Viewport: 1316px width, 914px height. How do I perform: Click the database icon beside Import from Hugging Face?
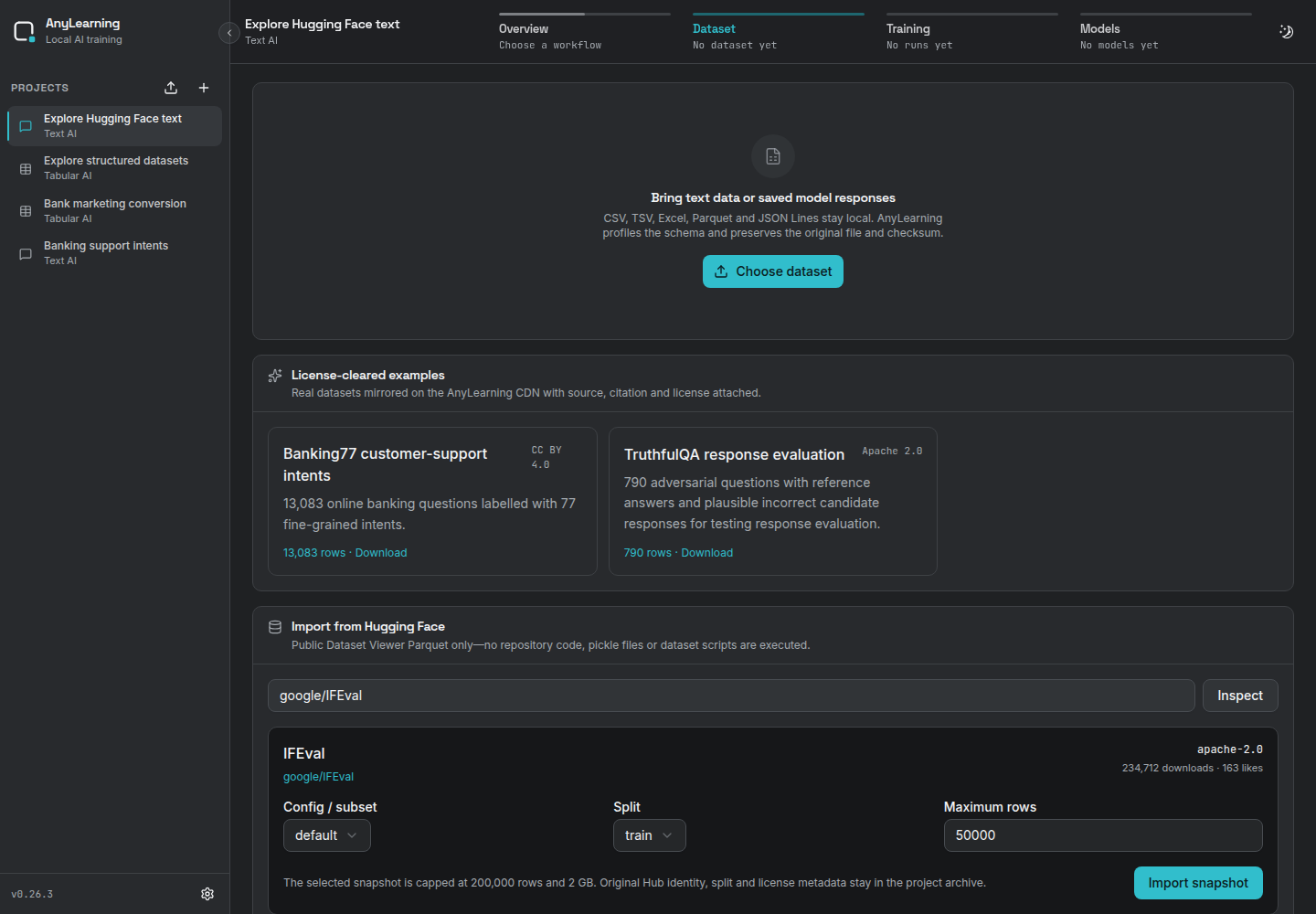(275, 627)
